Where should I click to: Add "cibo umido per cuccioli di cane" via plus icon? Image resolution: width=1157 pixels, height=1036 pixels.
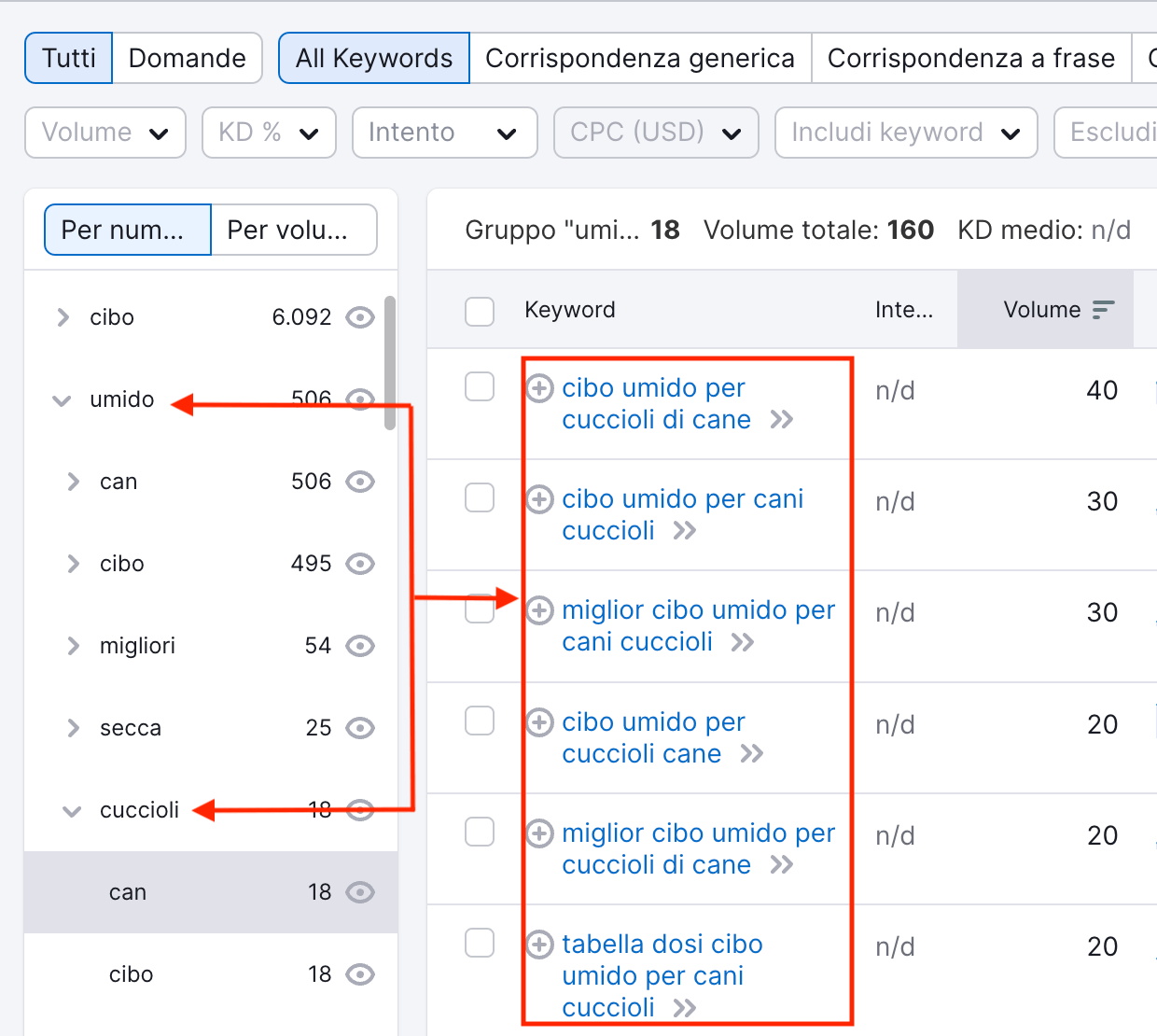(539, 387)
